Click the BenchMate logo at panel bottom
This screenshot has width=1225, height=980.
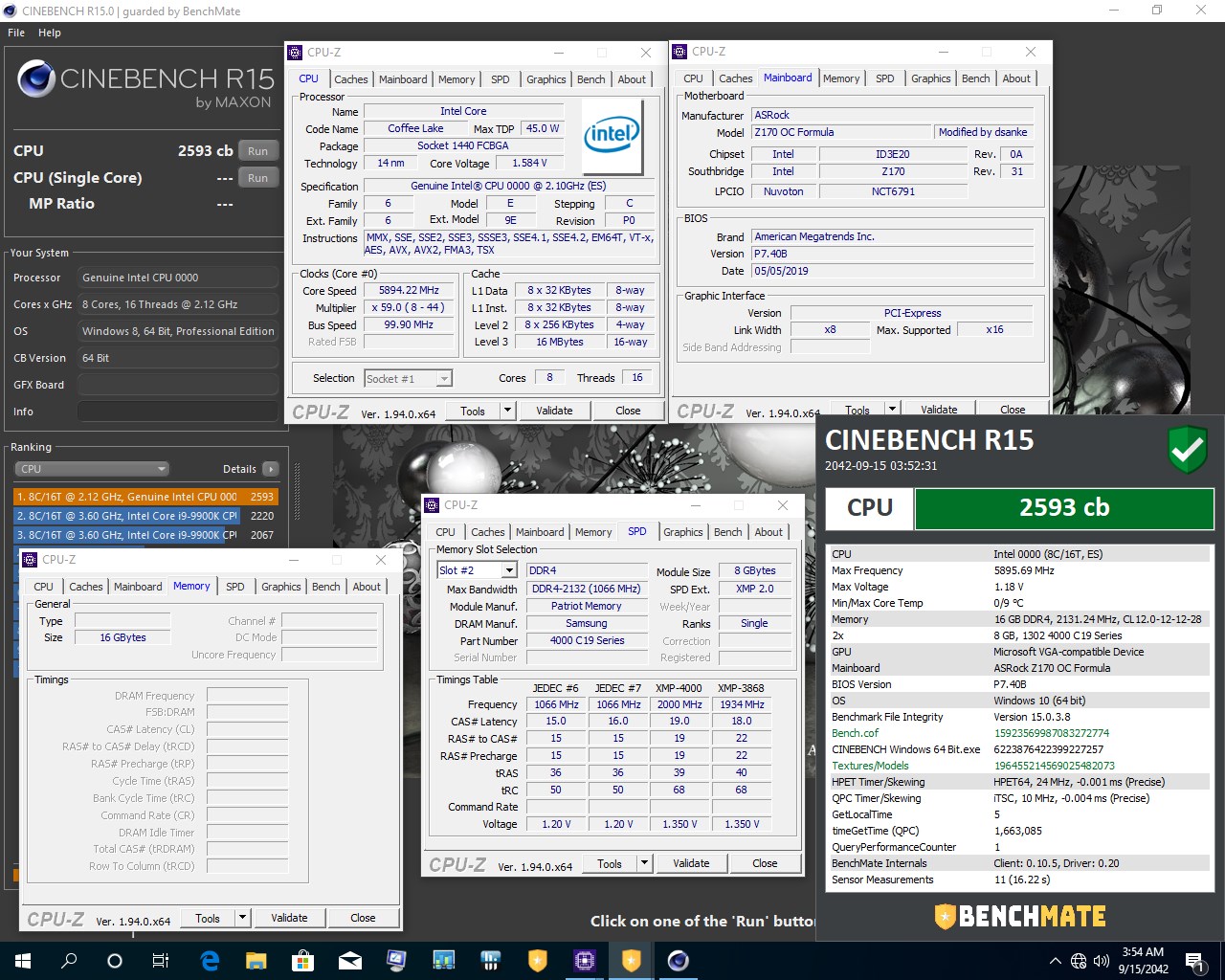(x=1020, y=916)
